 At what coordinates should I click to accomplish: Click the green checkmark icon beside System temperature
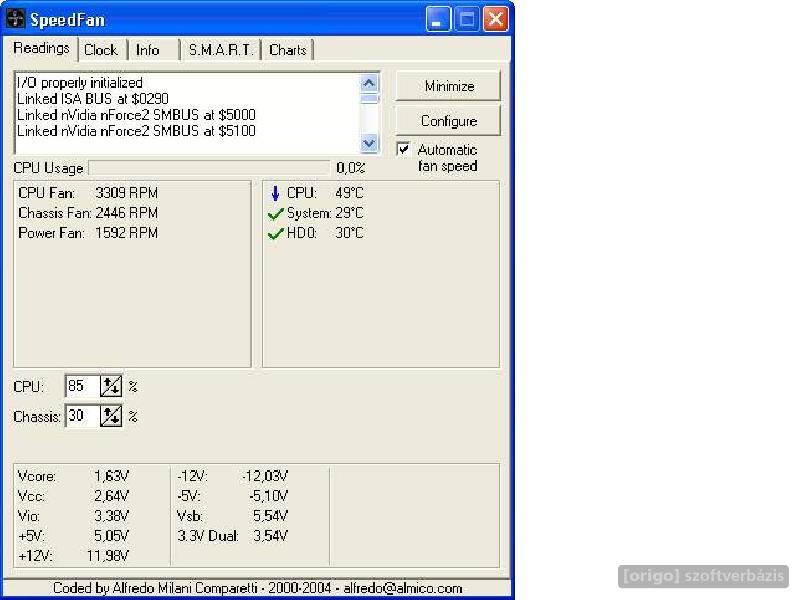276,214
